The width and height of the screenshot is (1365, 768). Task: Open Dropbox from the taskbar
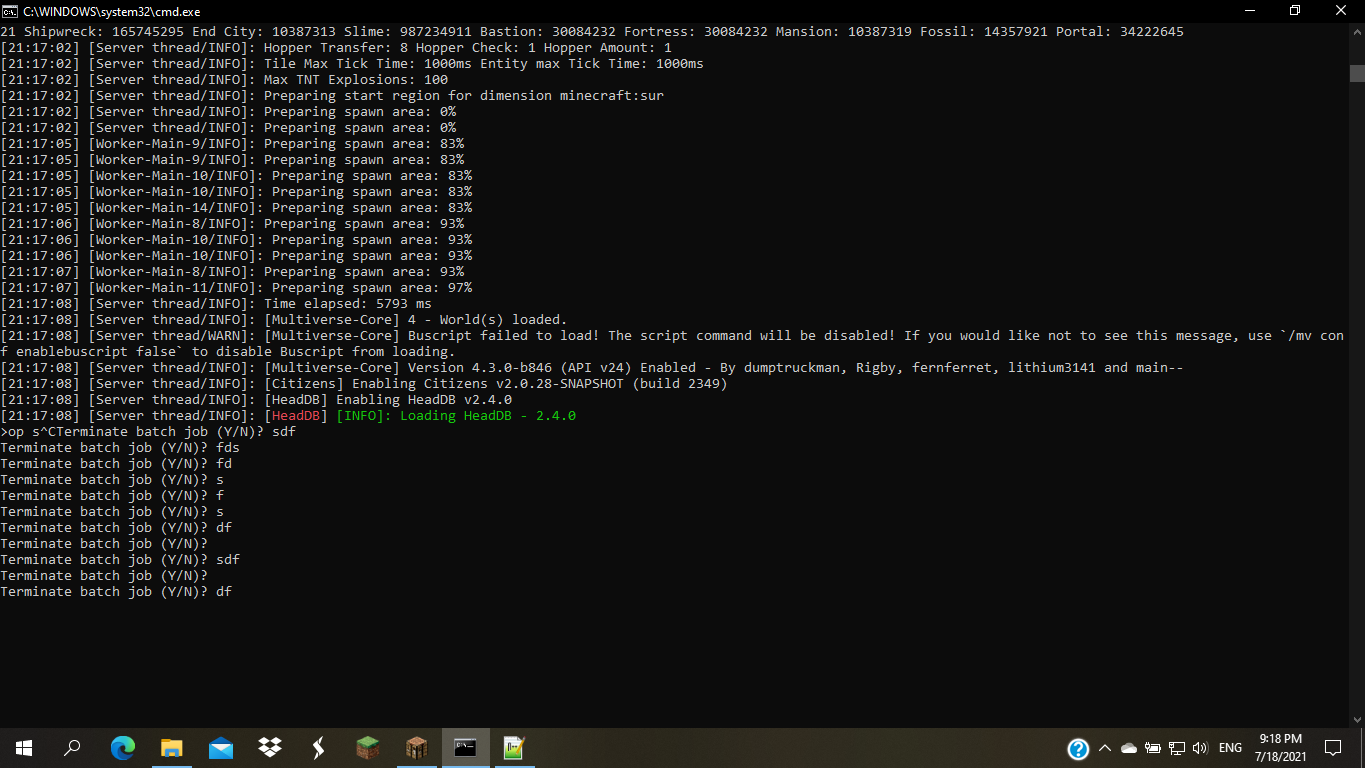269,747
